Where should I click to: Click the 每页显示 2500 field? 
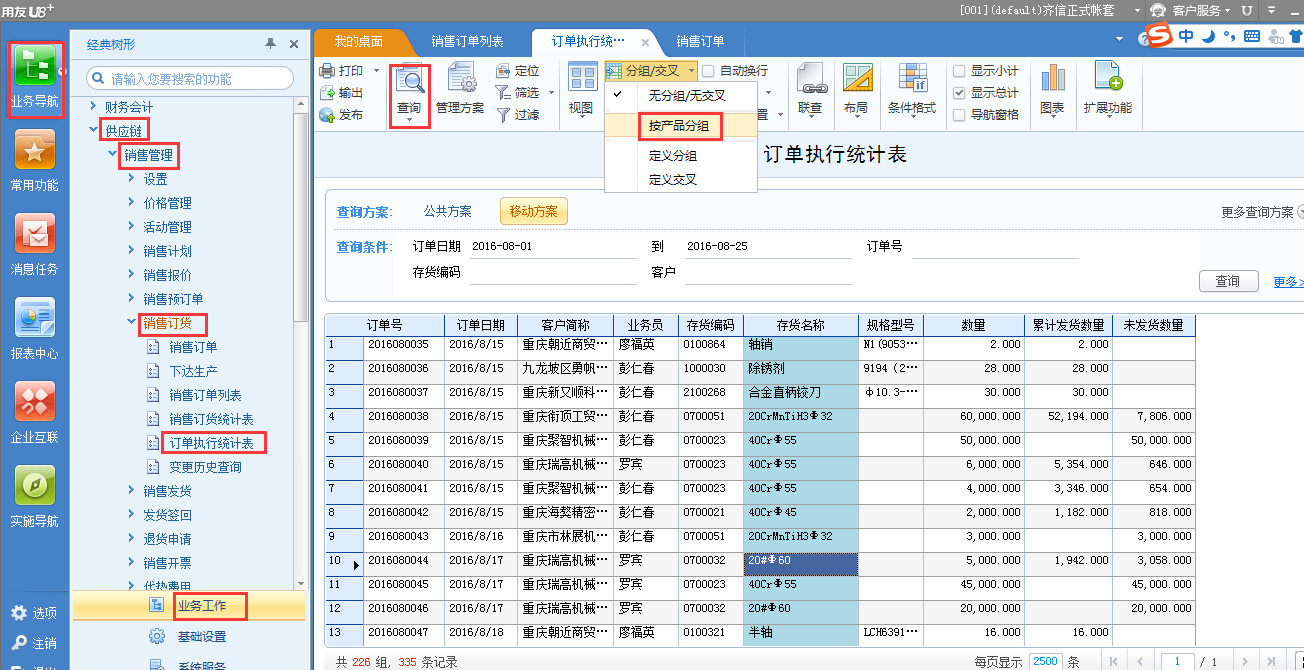pyautogui.click(x=1045, y=661)
